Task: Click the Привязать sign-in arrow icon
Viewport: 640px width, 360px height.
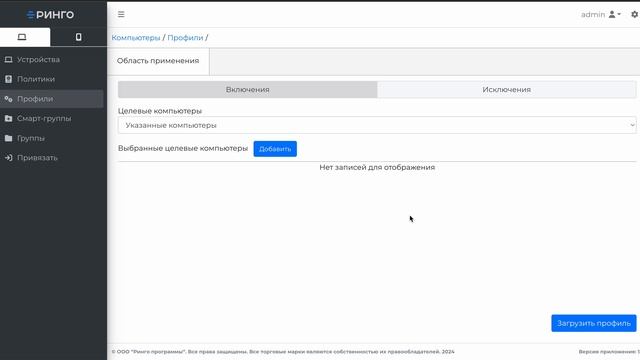Action: tap(8, 158)
